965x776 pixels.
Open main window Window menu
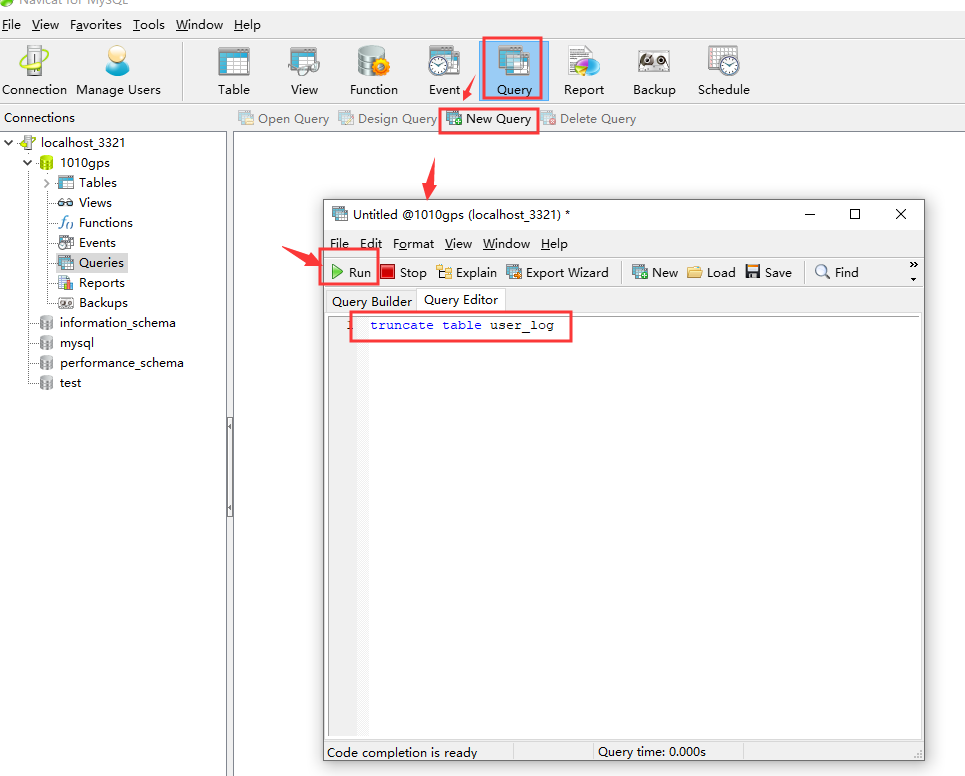pyautogui.click(x=199, y=25)
